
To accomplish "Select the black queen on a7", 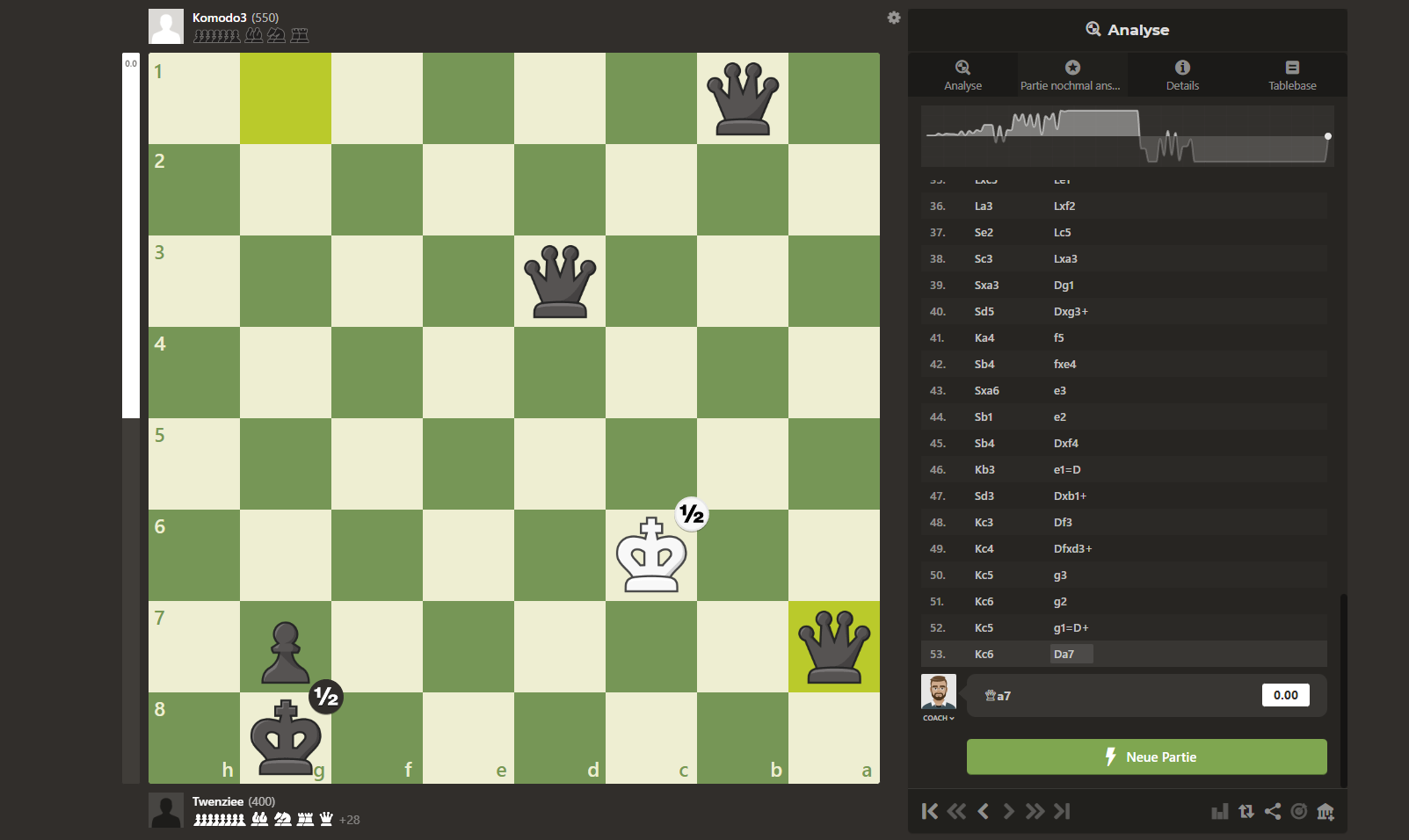I will point(834,647).
